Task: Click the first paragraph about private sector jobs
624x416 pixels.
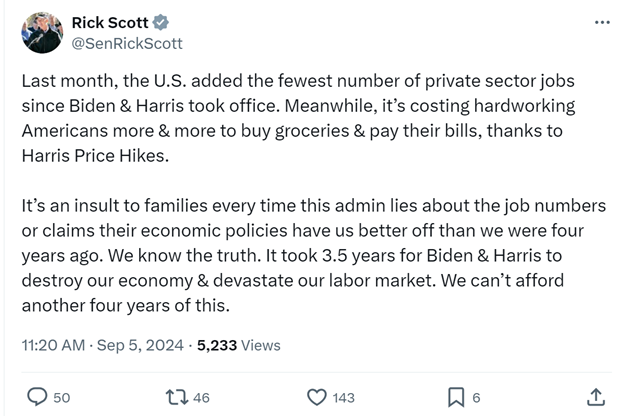Action: pyautogui.click(x=298, y=118)
